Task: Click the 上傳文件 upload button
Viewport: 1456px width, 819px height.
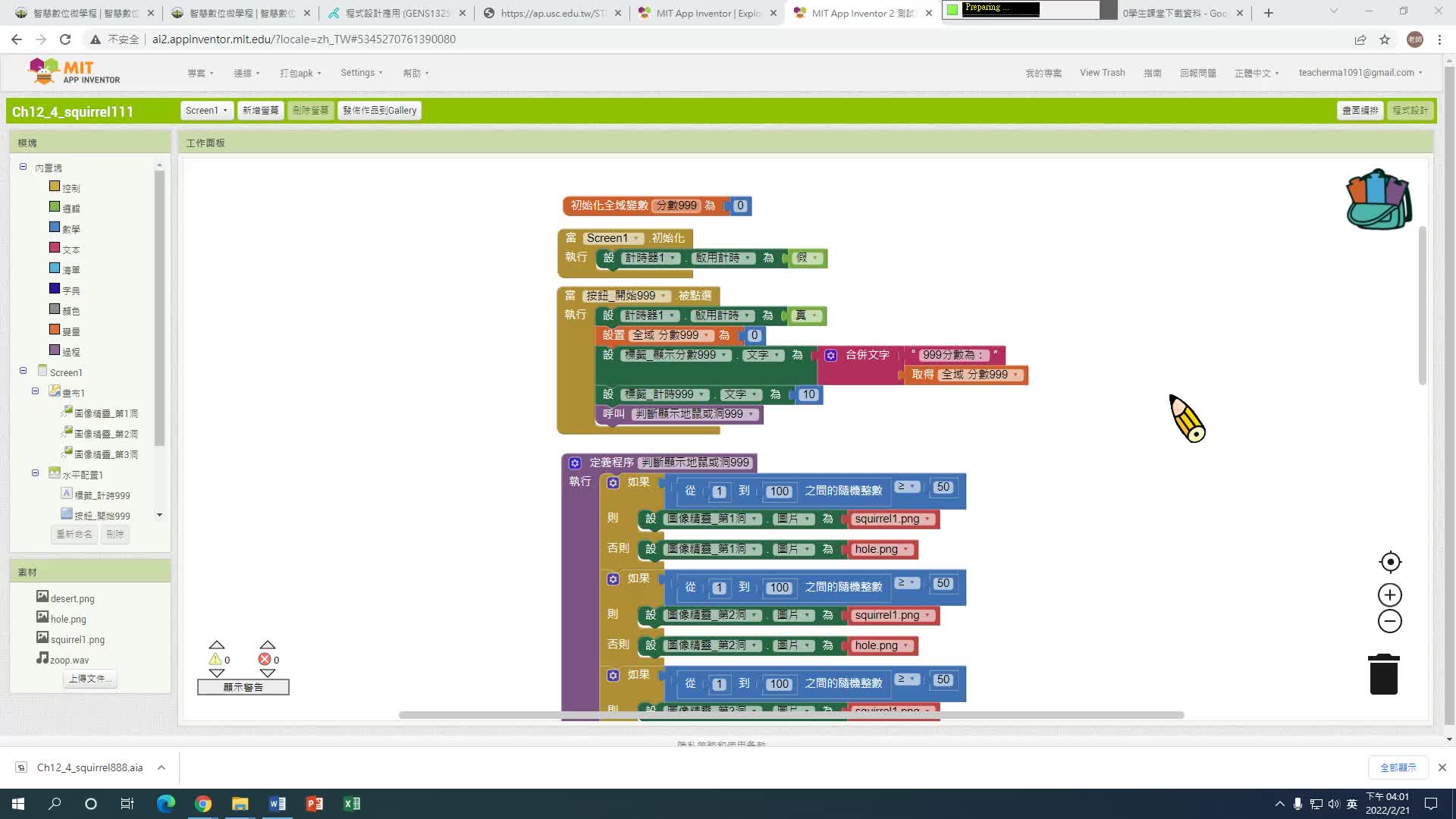Action: click(89, 679)
